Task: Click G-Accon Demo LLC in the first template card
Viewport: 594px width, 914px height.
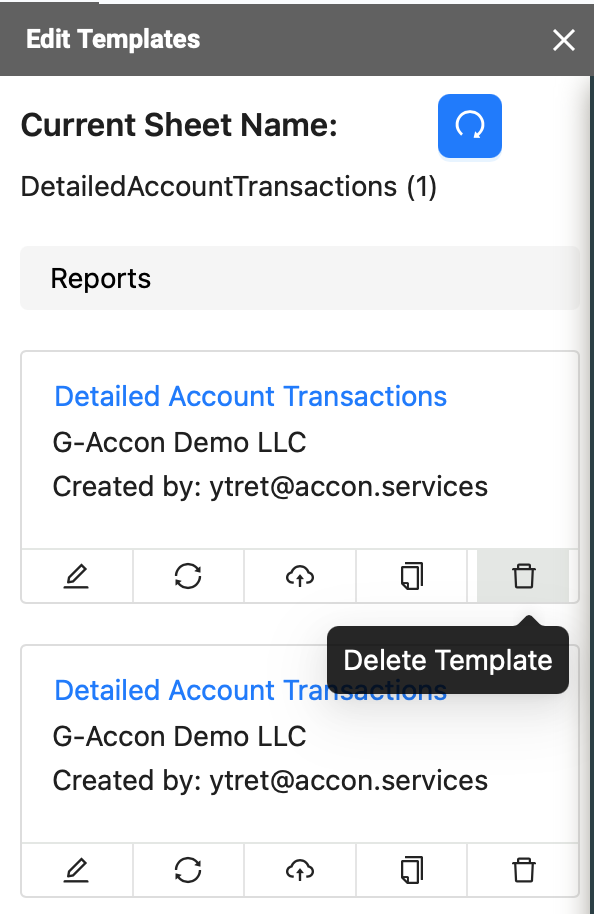Action: (x=180, y=442)
